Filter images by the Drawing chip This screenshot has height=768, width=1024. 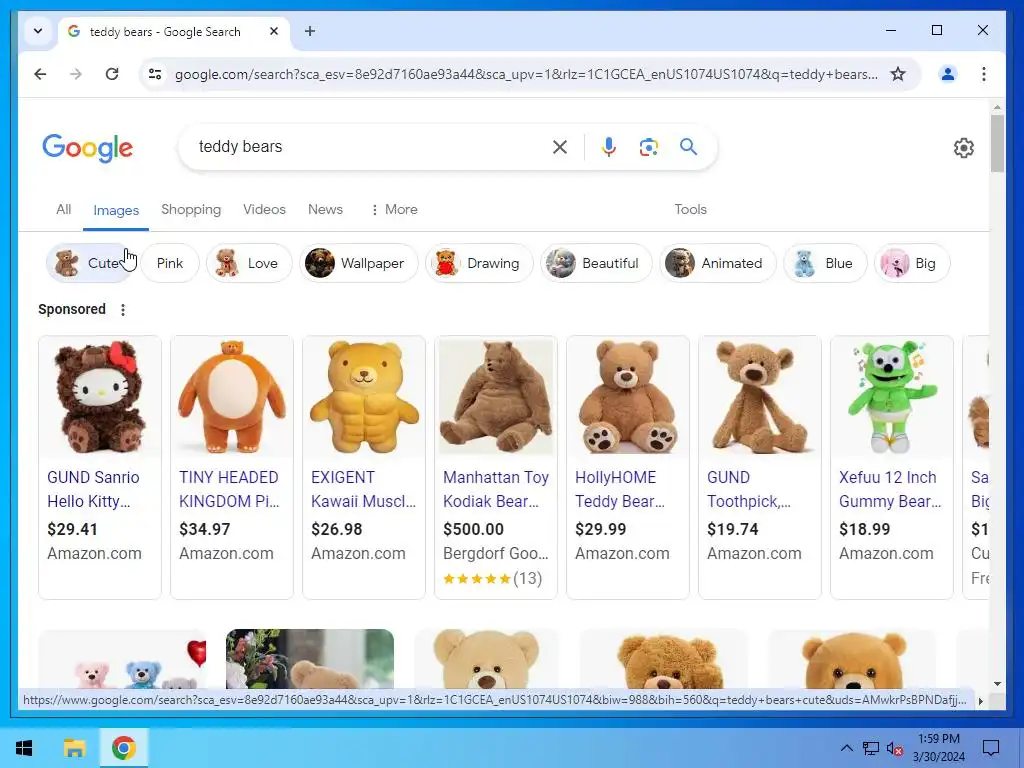(479, 263)
